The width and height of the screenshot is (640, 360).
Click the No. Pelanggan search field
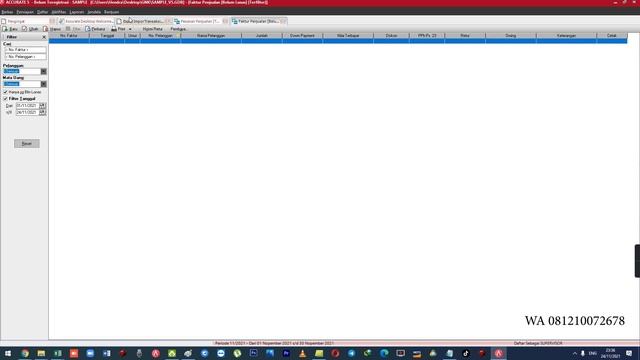(x=25, y=57)
